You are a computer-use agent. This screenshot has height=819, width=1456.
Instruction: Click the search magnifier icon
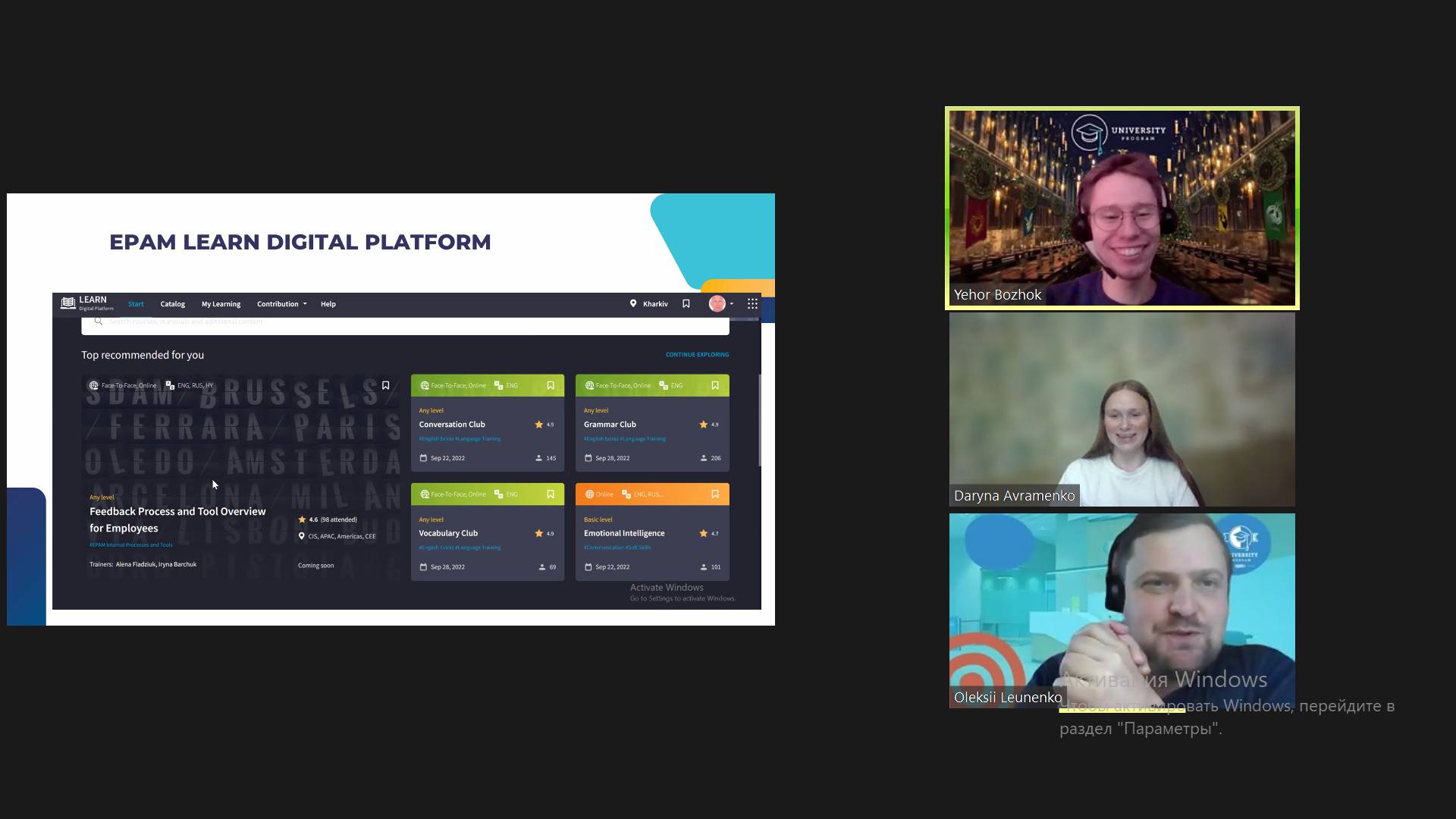coord(98,322)
